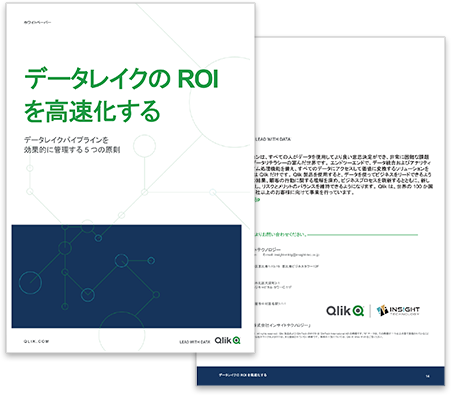Click subtitle 'データレイクパイプラインを'
The width and height of the screenshot is (451, 395).
pos(66,140)
